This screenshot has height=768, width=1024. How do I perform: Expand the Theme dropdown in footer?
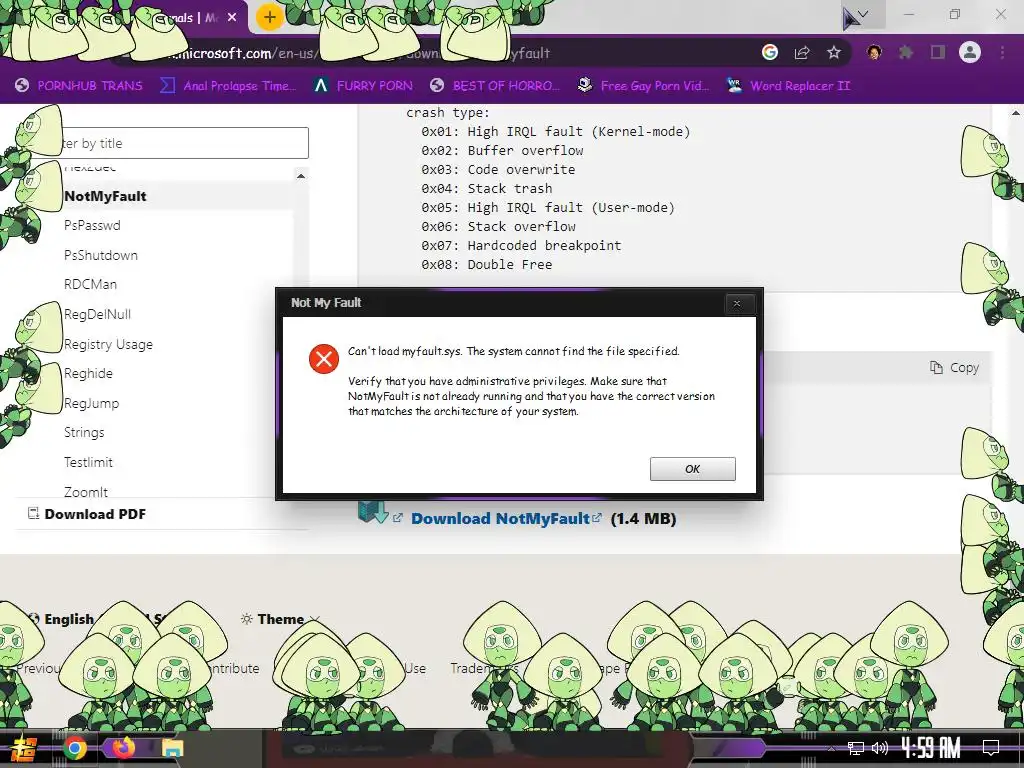coord(280,619)
